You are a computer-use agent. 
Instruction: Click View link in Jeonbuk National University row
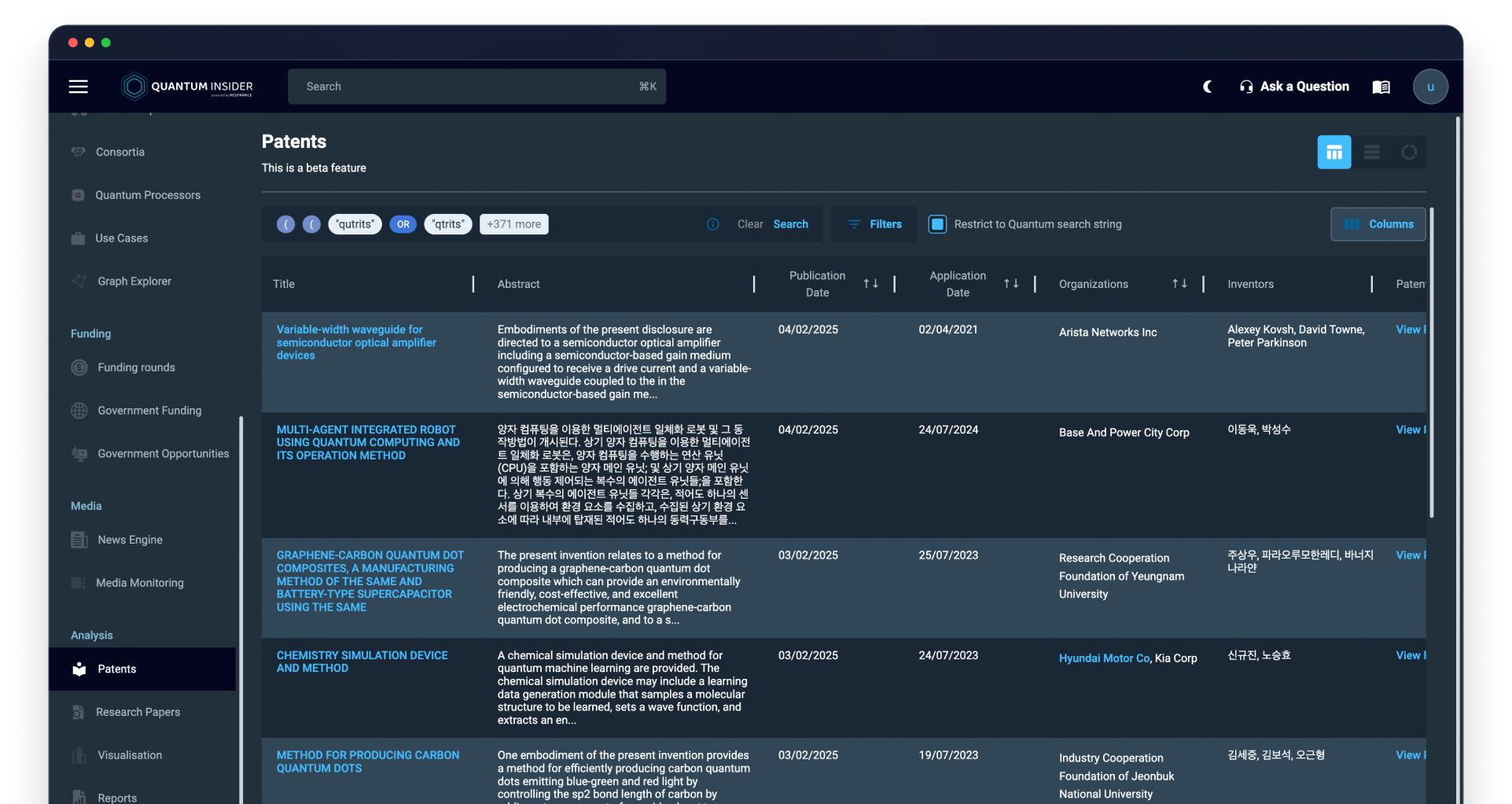pyautogui.click(x=1411, y=755)
